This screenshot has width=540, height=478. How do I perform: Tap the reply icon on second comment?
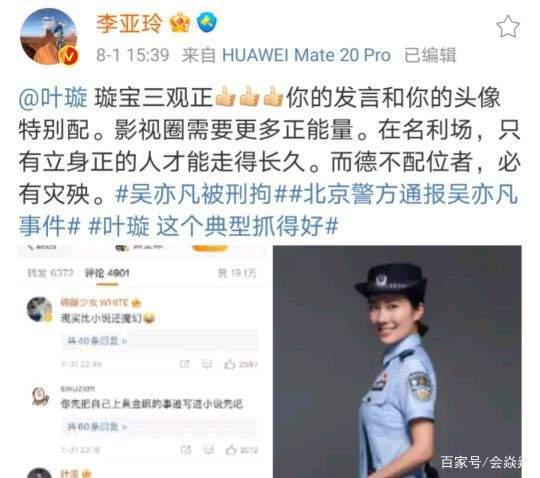click(x=208, y=449)
